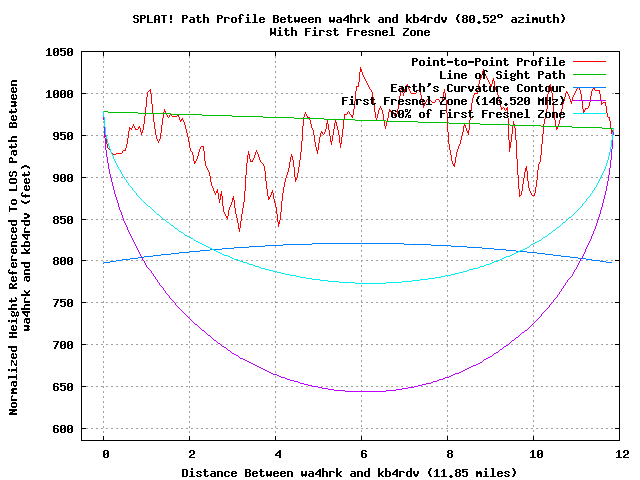Click the legend label 'Earth's Curvature Contour'
The height and width of the screenshot is (480, 640).
click(x=478, y=88)
